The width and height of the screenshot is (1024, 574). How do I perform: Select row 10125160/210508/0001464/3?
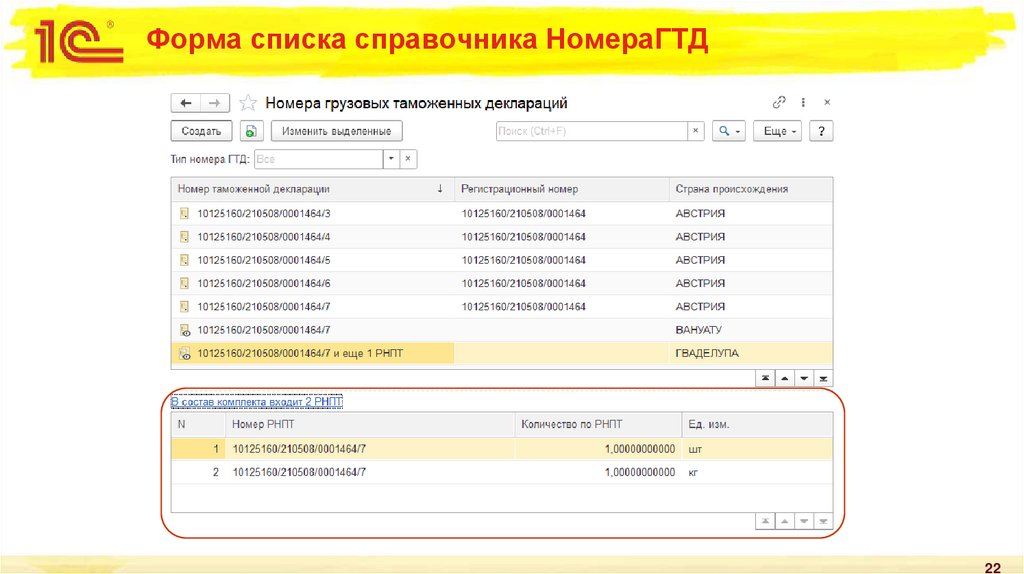tap(502, 214)
